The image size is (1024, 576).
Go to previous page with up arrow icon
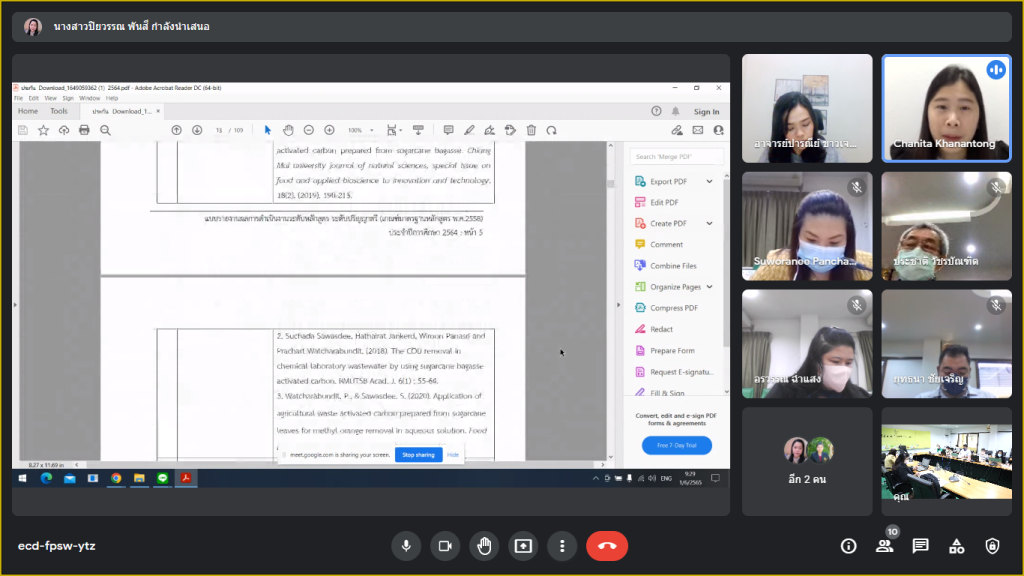click(x=176, y=131)
